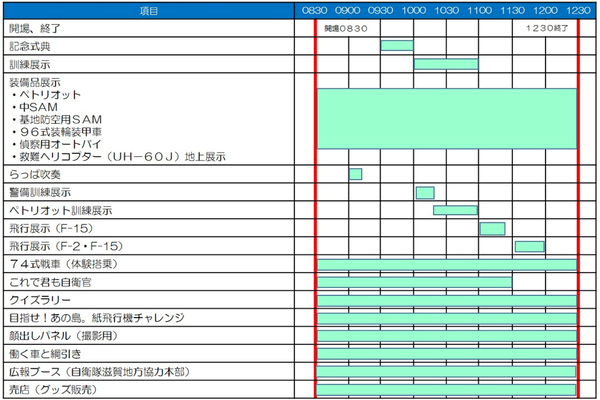The image size is (600, 400).
Task: Click the 広報ブース row label
Action: (99, 372)
